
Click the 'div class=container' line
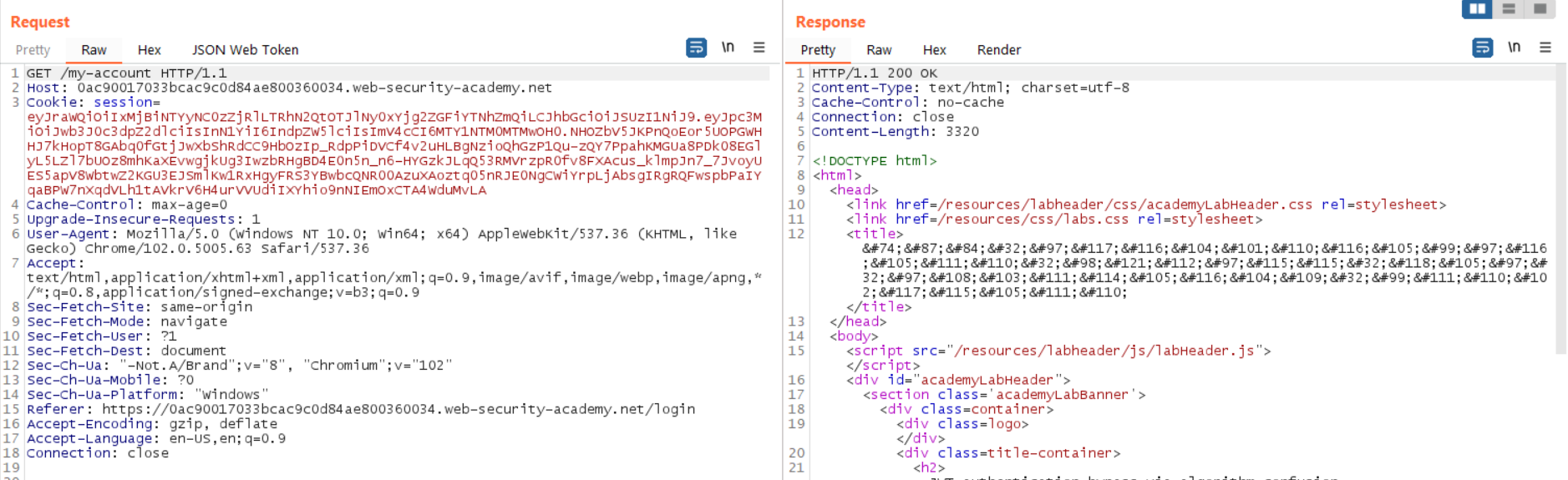coord(967,409)
